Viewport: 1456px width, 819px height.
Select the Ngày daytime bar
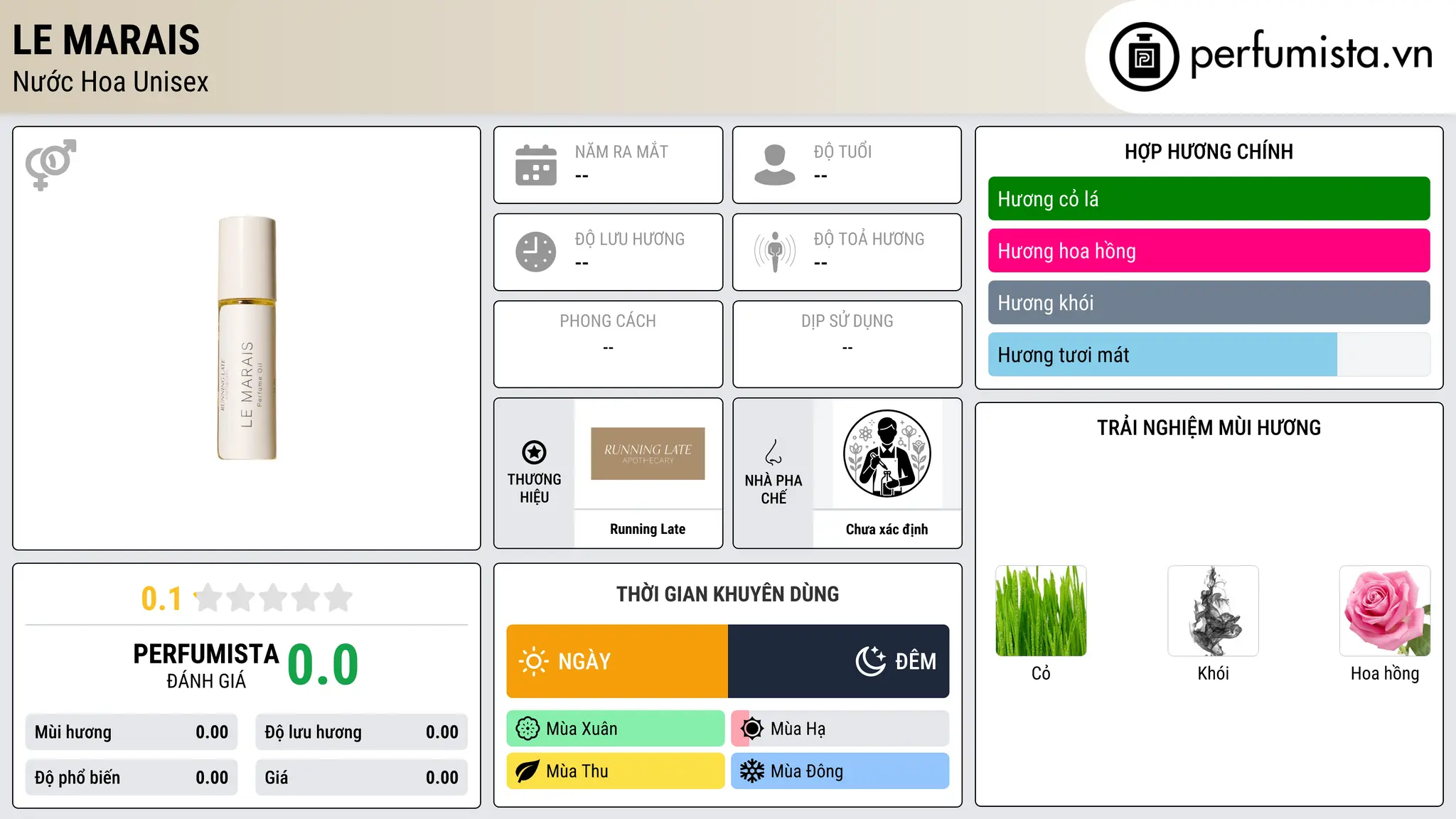coord(617,661)
